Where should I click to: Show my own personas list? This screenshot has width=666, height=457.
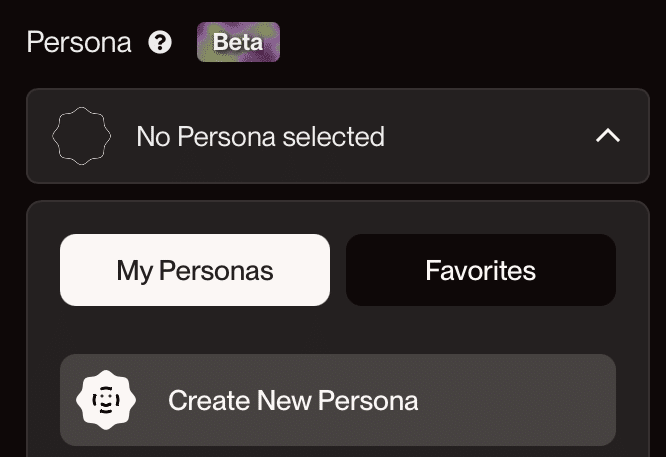tap(195, 270)
